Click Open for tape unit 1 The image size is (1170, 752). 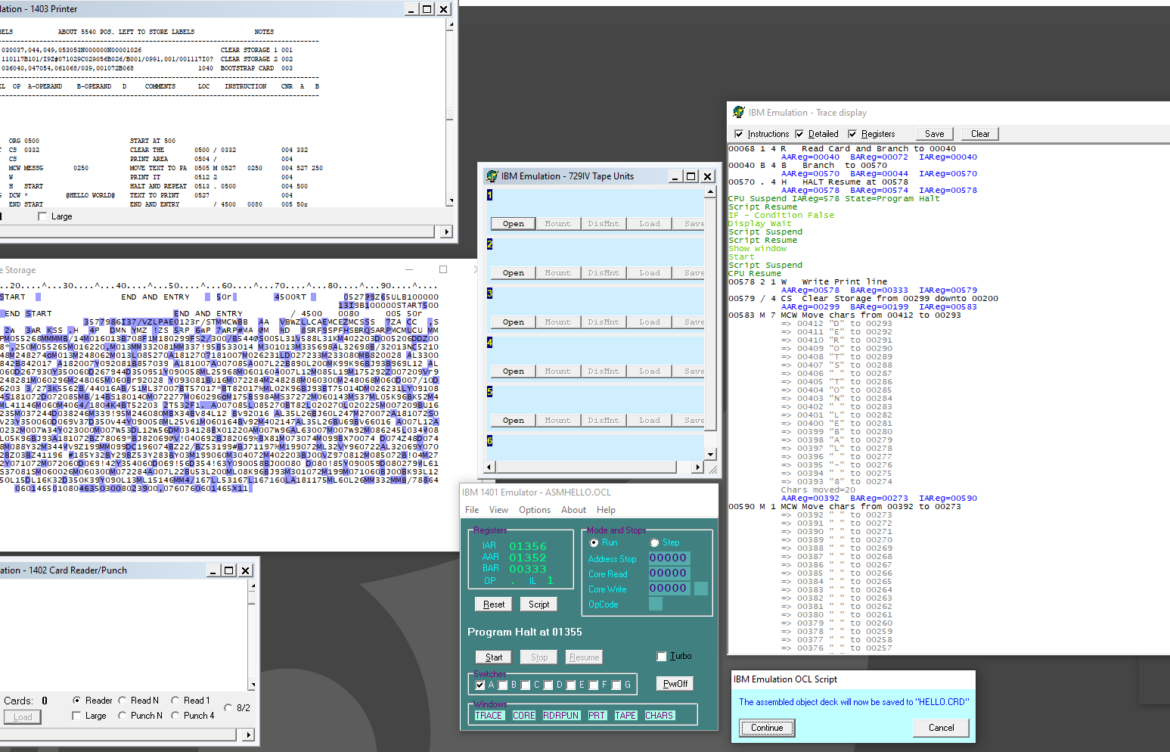coord(513,224)
